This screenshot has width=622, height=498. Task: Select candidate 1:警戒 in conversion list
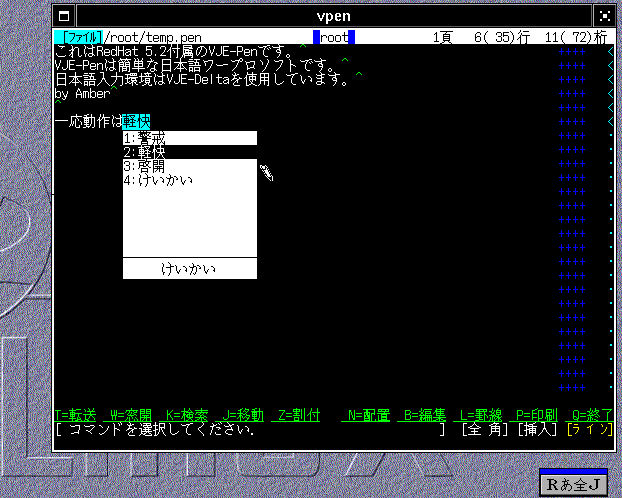click(x=190, y=138)
